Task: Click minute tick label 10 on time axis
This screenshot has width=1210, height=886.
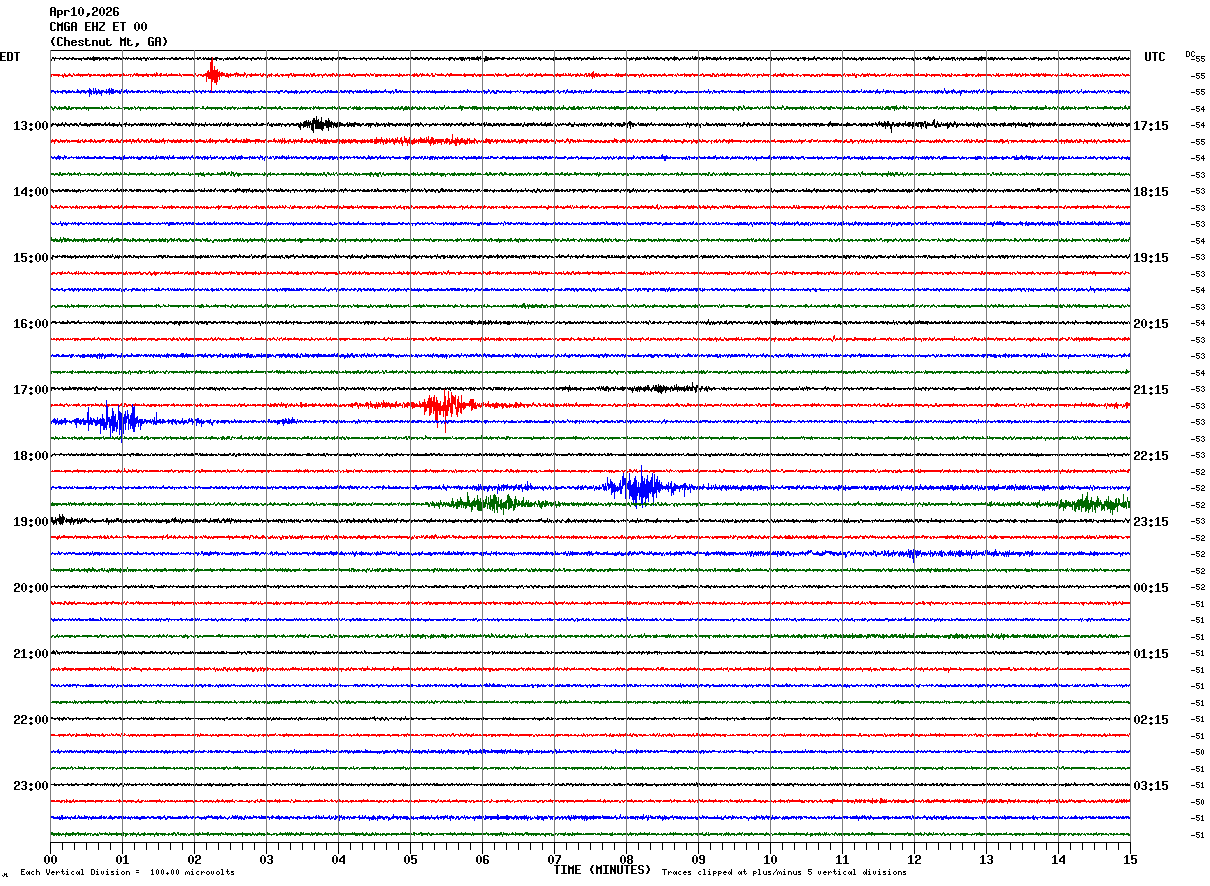Action: click(x=770, y=860)
